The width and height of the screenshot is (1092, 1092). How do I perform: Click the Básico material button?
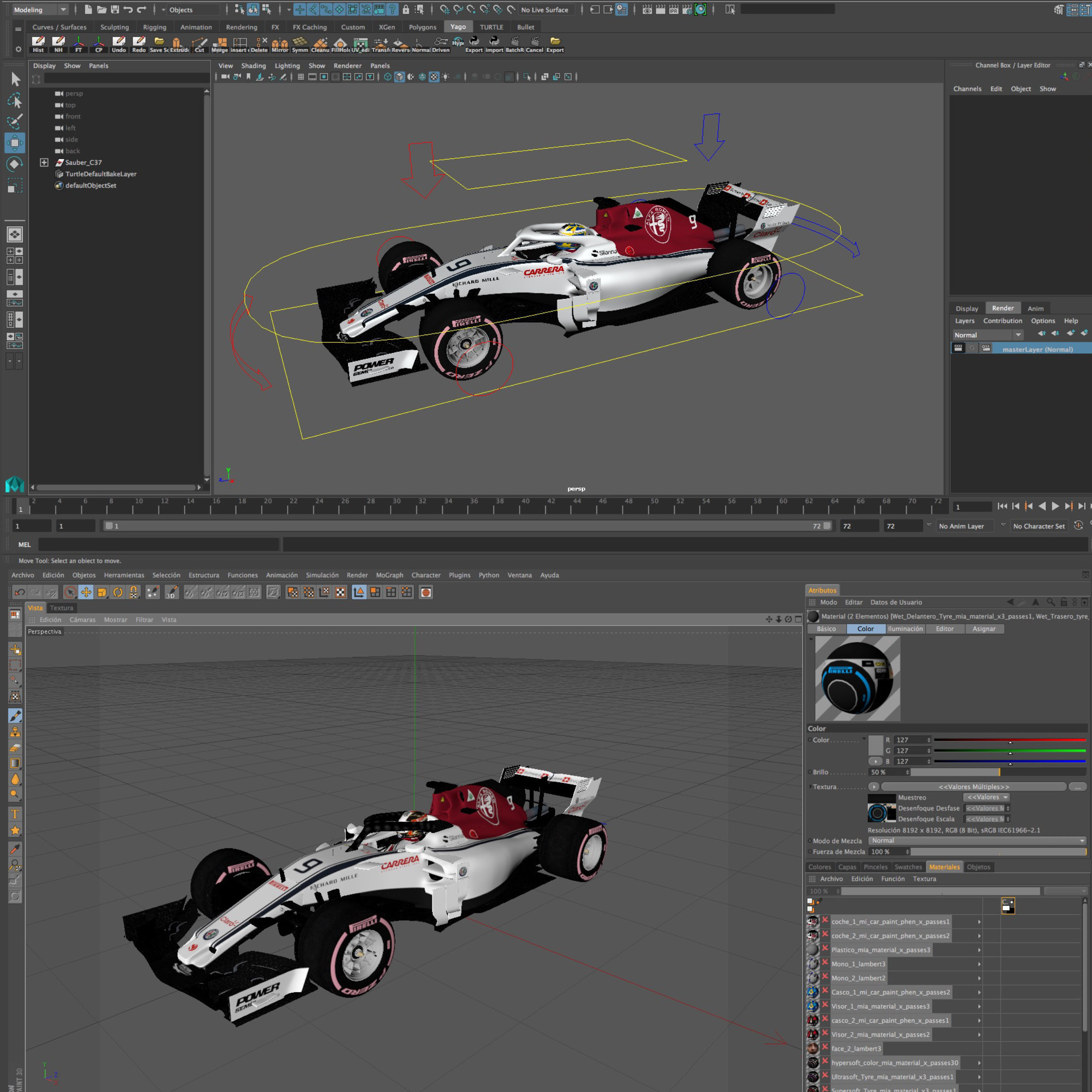pos(826,629)
